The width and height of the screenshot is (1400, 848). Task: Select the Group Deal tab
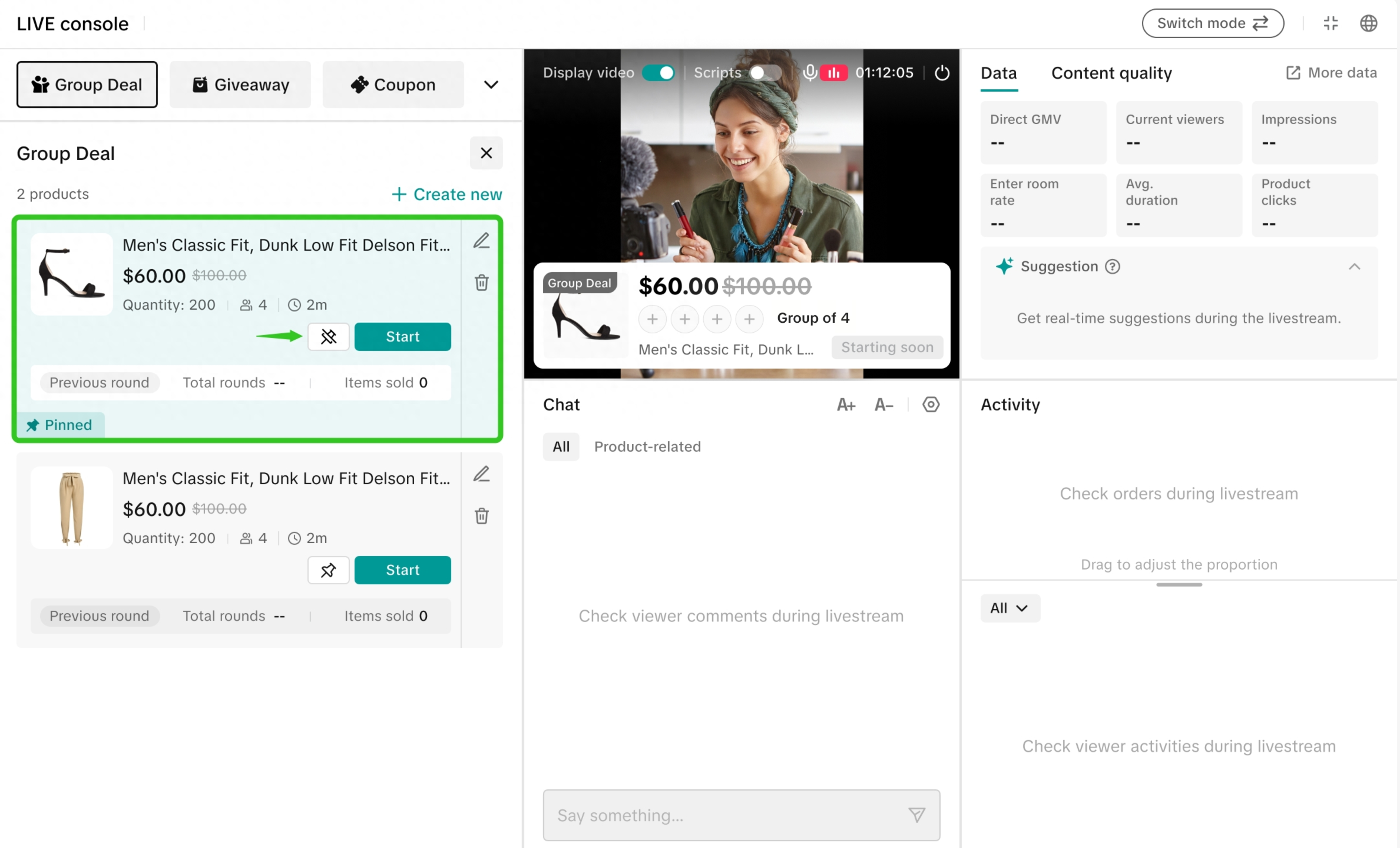point(87,85)
